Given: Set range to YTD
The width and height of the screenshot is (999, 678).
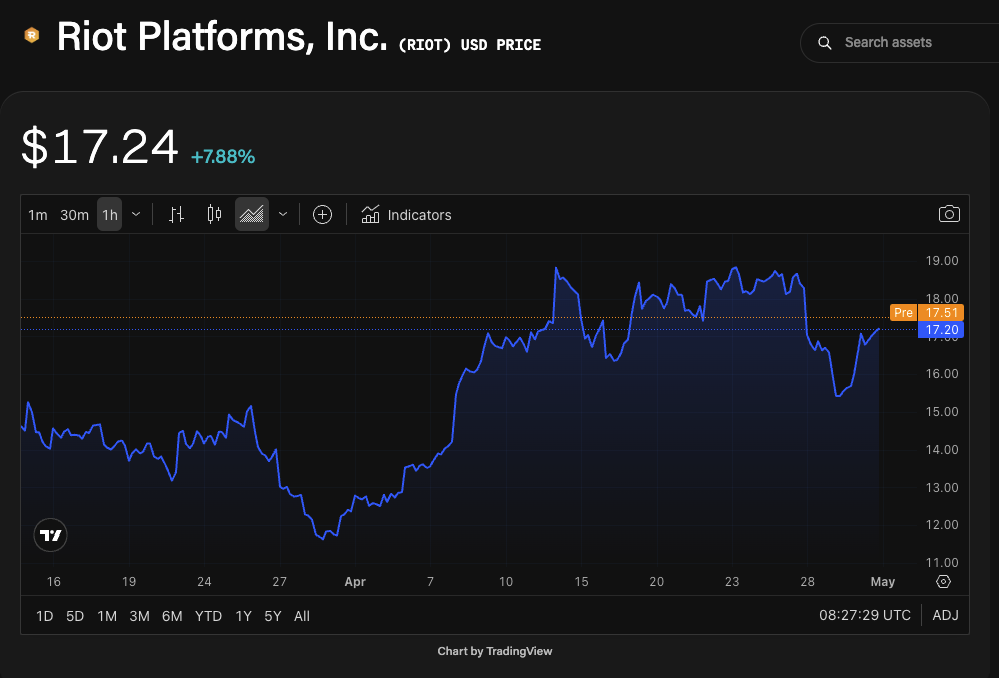Looking at the screenshot, I should [208, 616].
